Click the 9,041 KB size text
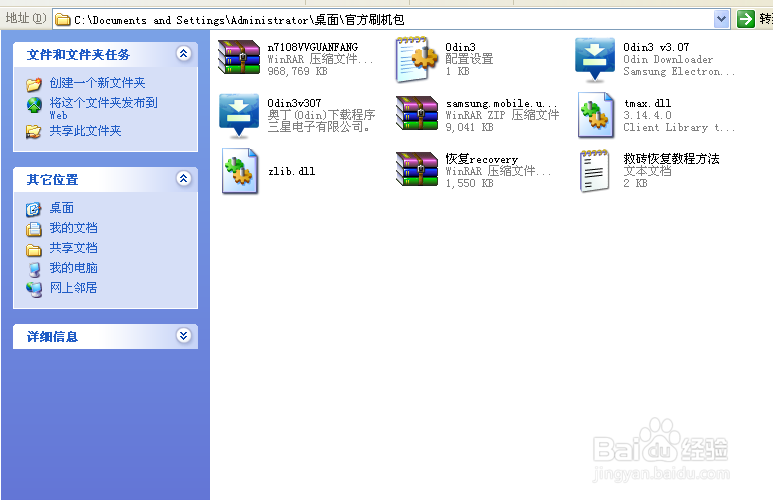 469,127
